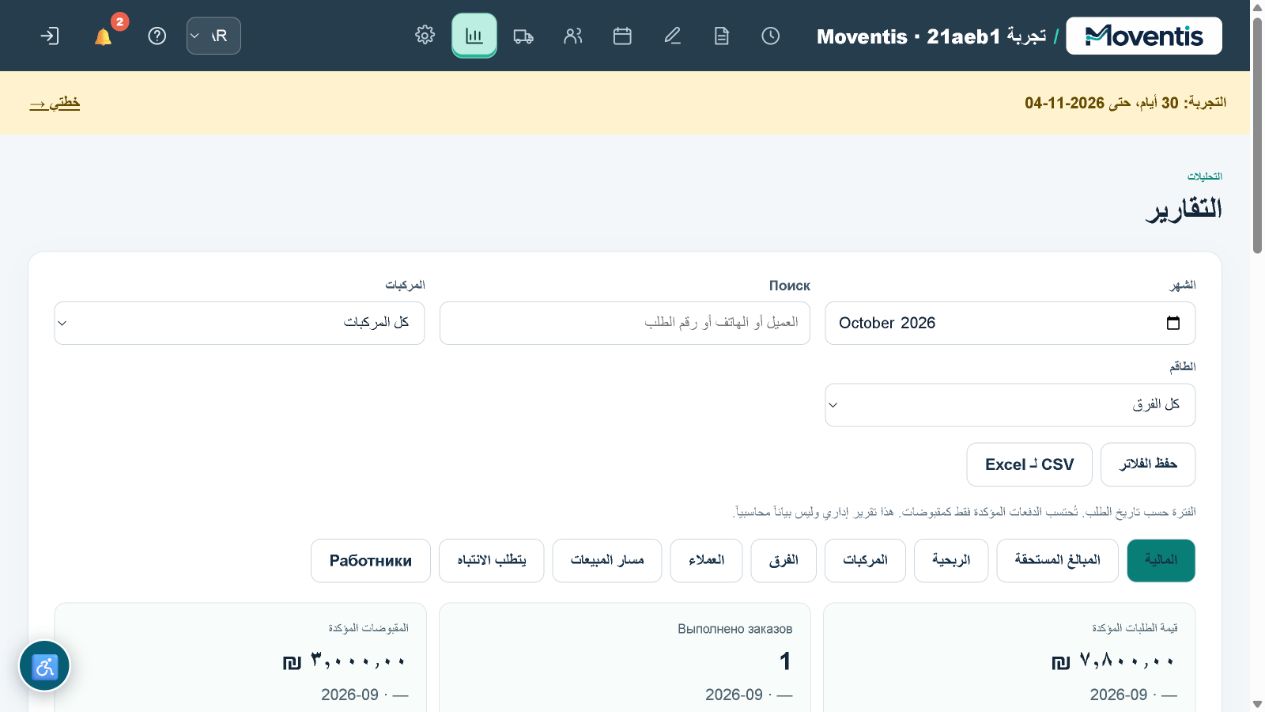Open the document page icon
This screenshot has width=1265, height=712.
pyautogui.click(x=721, y=36)
